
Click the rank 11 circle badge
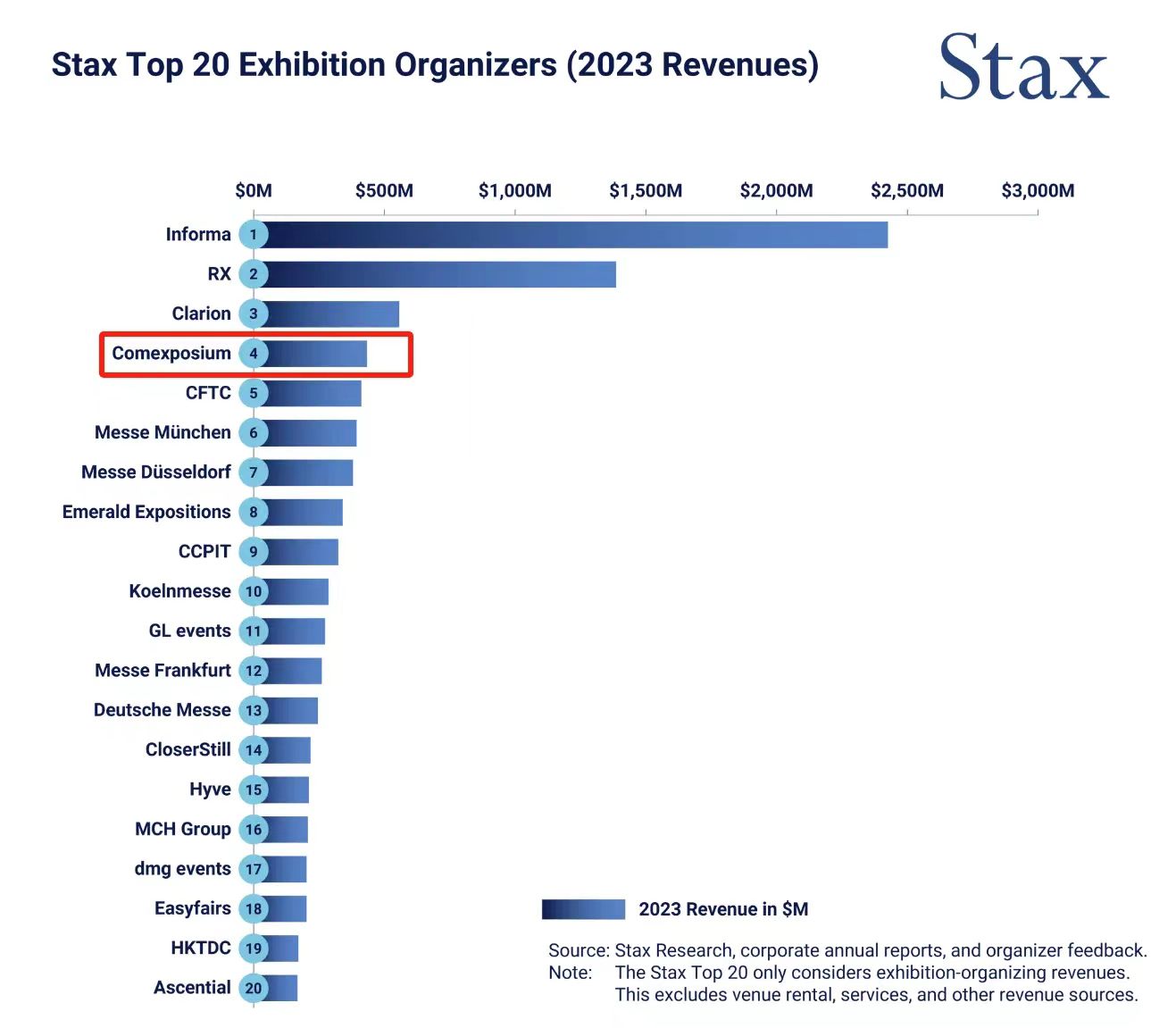tap(254, 631)
